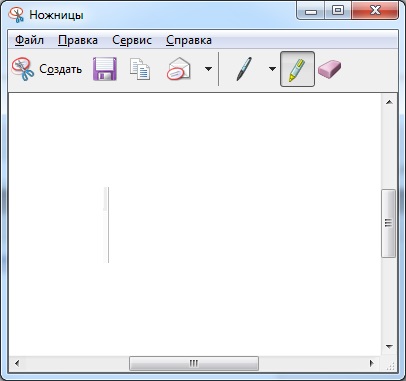Close the Ножницы window
The image size is (406, 381).
(x=375, y=11)
